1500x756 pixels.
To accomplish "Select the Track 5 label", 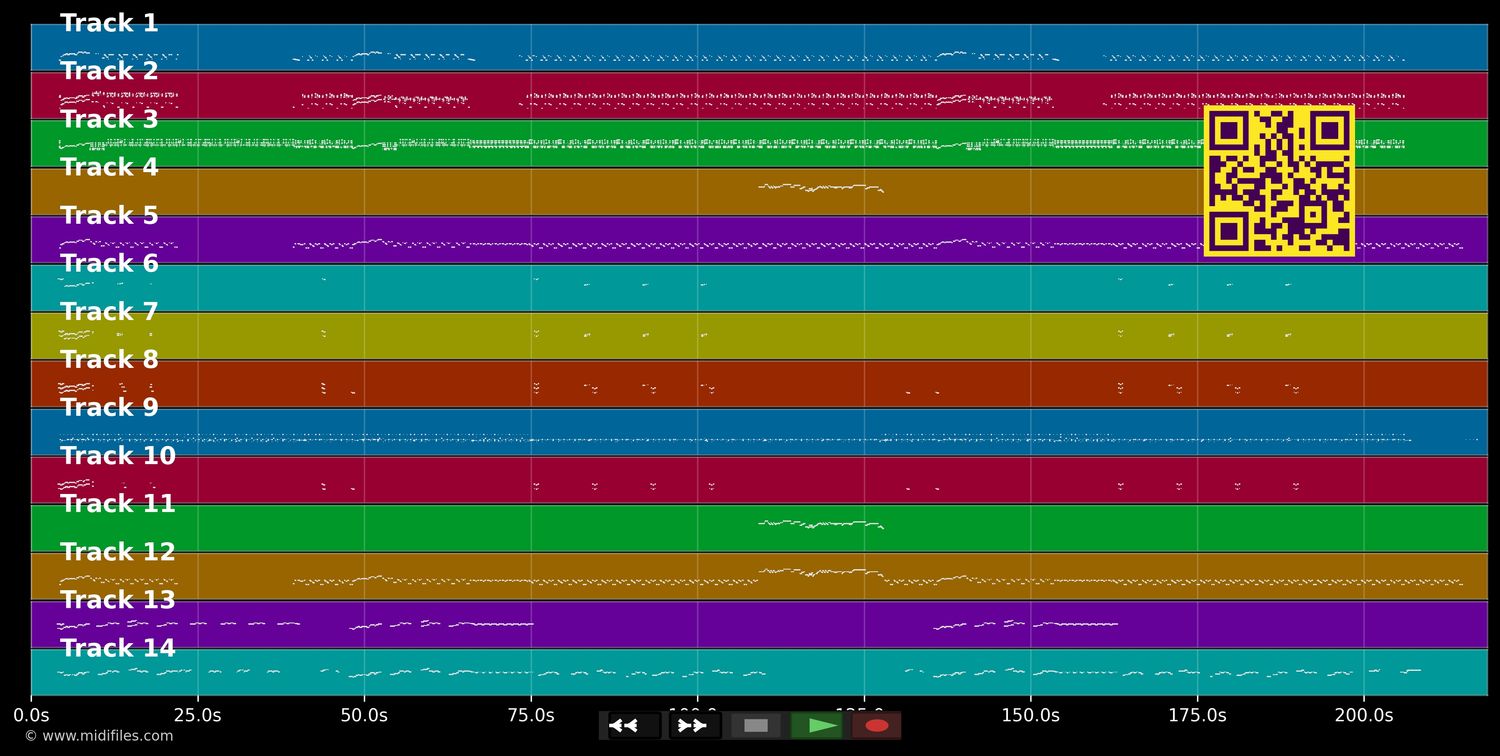I will tap(109, 215).
